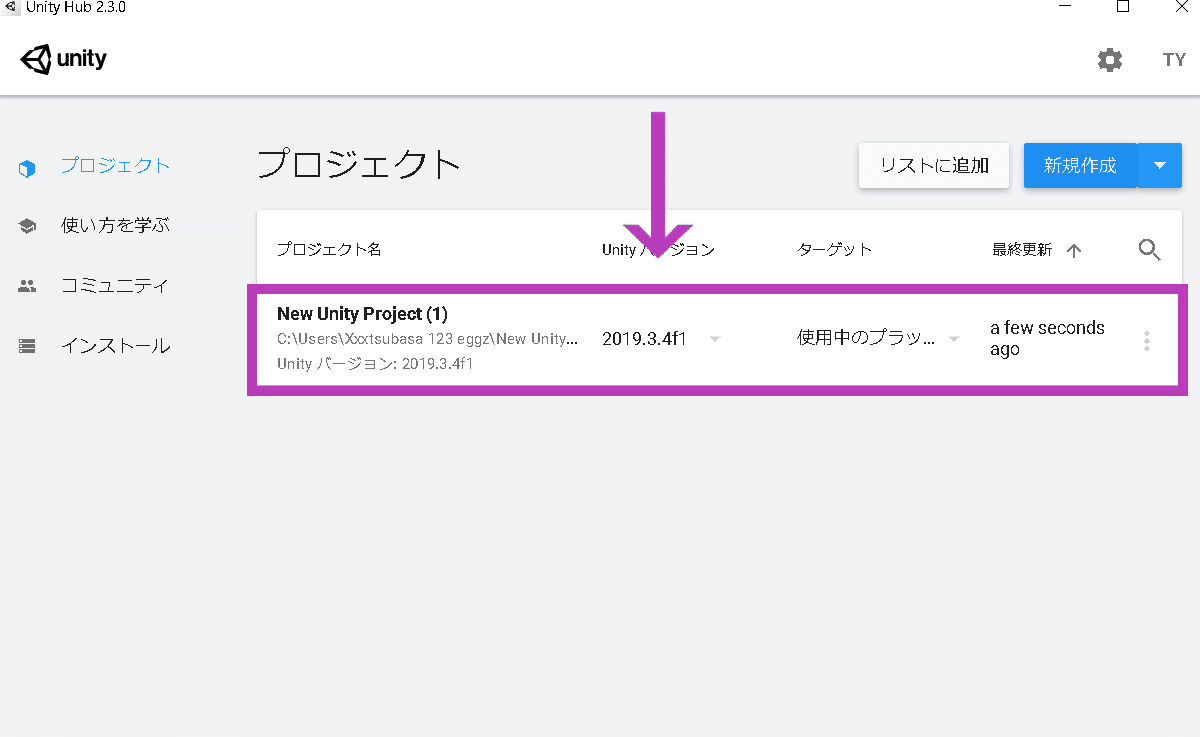This screenshot has width=1200, height=737.
Task: Click the 新規作成 button
Action: pos(1080,166)
